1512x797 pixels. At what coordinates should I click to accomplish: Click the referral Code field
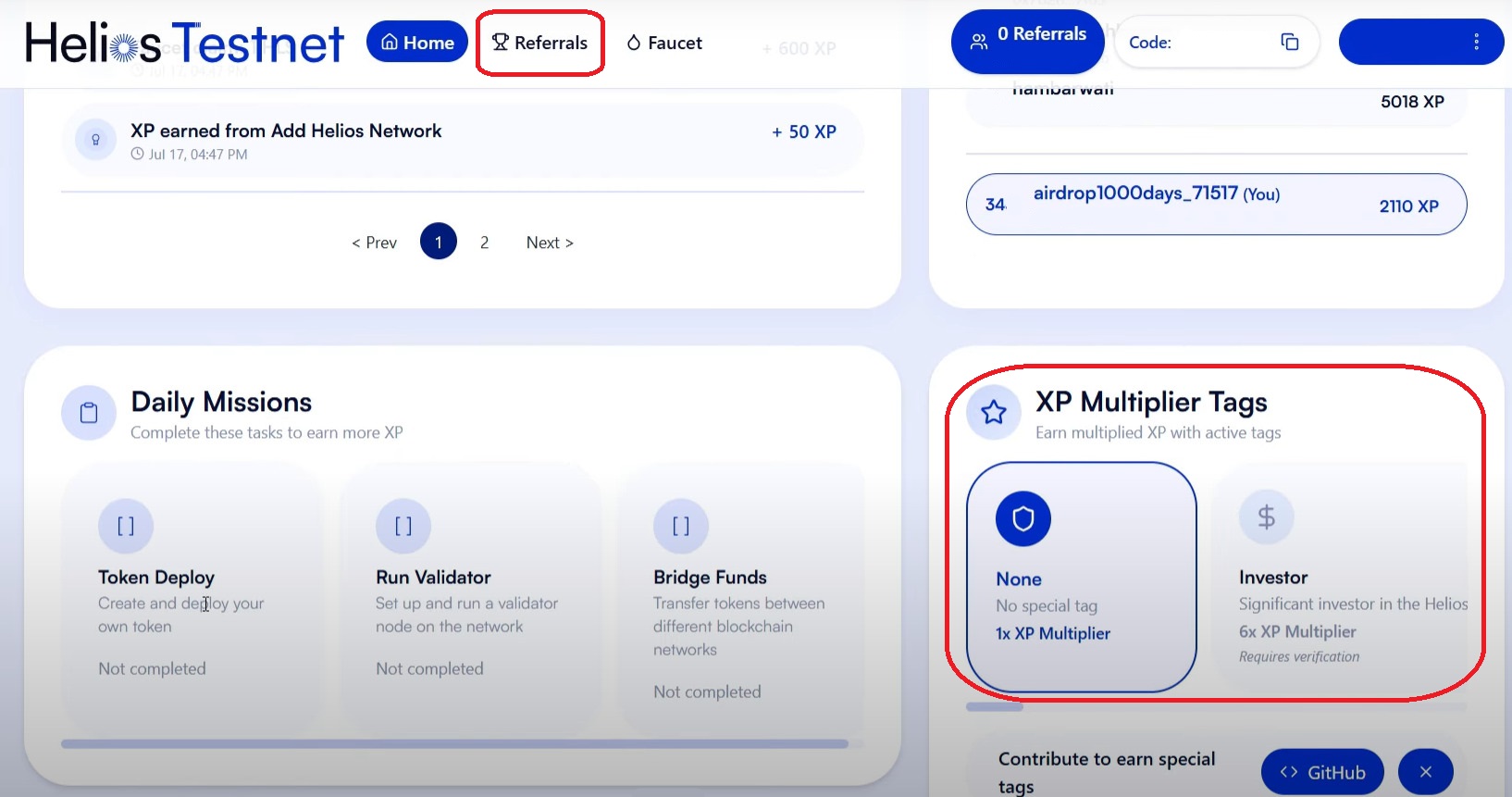(1217, 42)
